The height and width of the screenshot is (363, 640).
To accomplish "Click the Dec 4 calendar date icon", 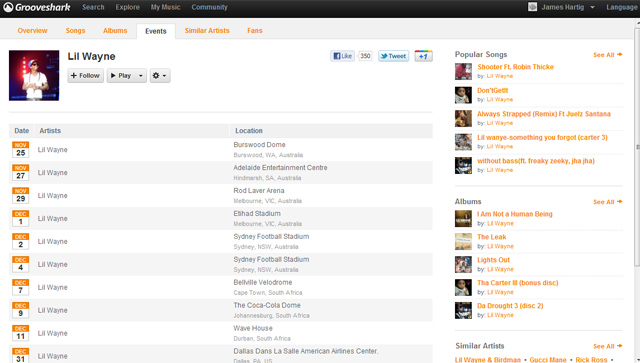I will coord(20,264).
